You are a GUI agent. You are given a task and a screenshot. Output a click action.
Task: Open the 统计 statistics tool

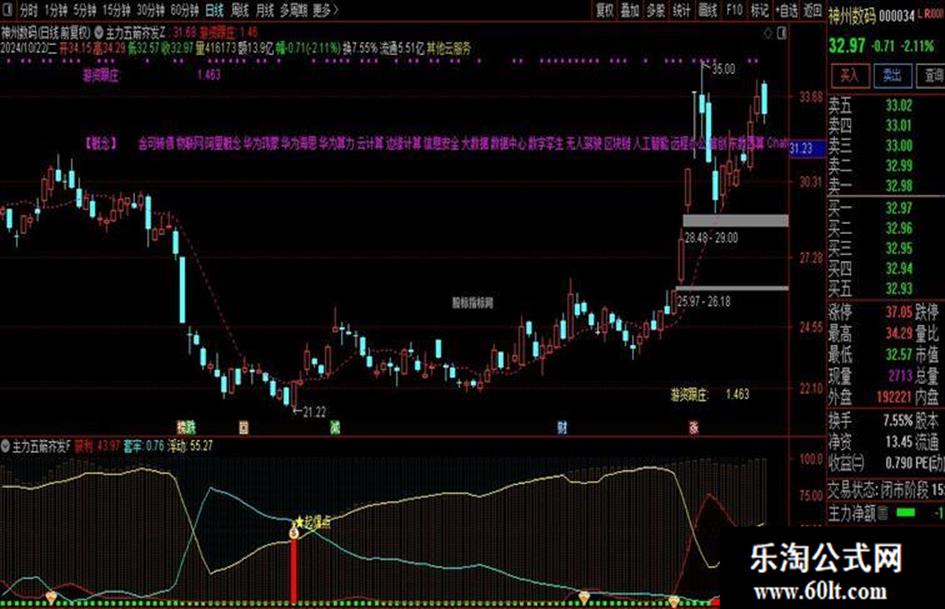[x=682, y=10]
